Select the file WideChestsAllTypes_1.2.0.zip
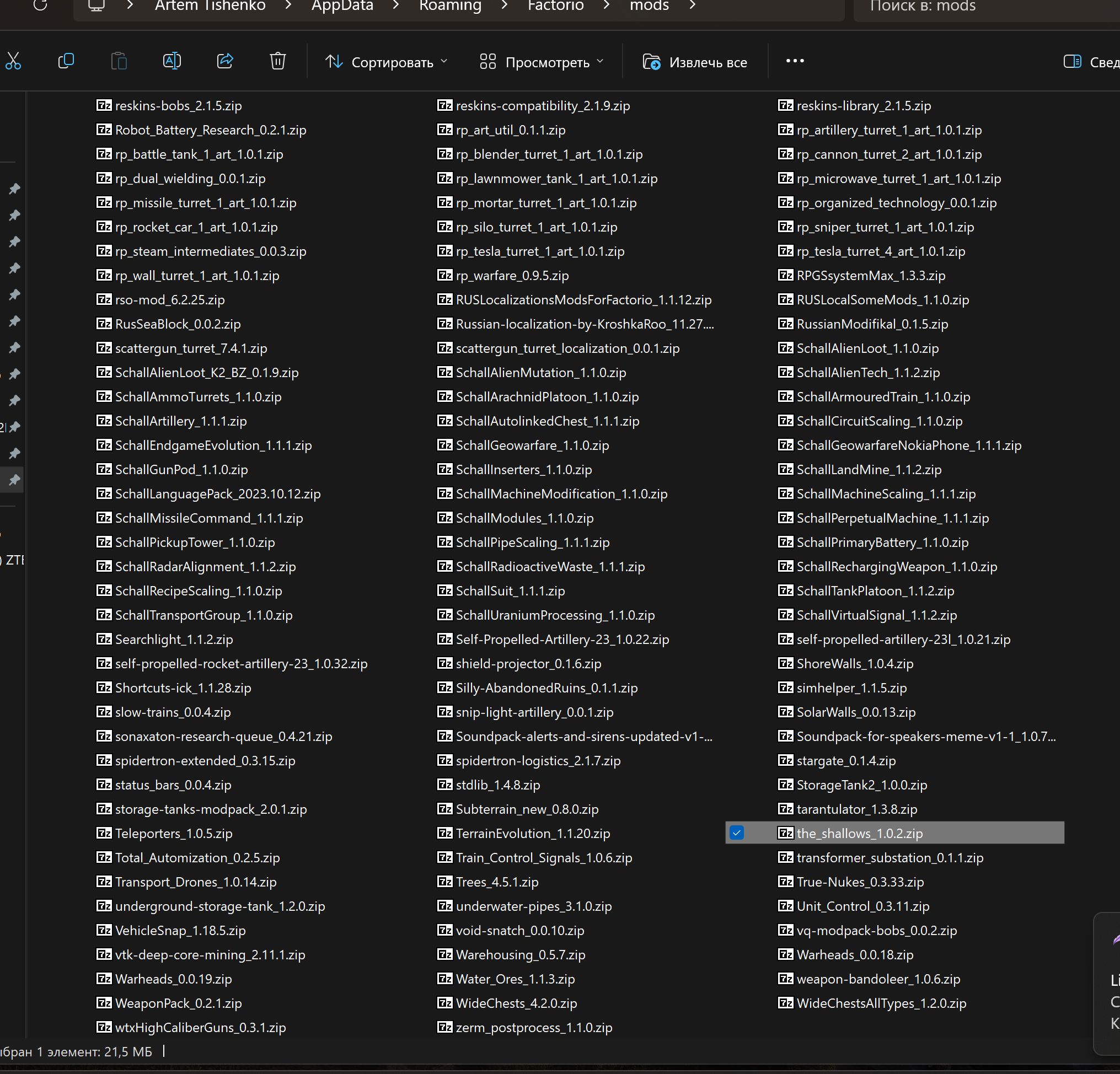1120x1074 pixels. [881, 1002]
